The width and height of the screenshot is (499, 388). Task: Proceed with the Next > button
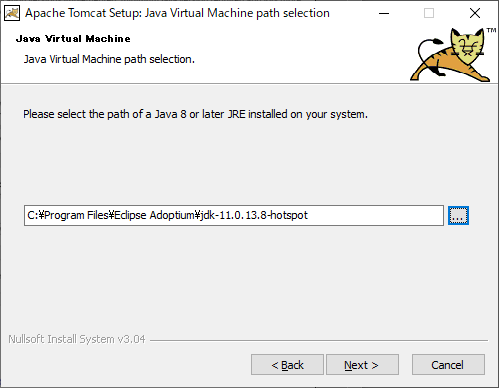[x=362, y=365]
